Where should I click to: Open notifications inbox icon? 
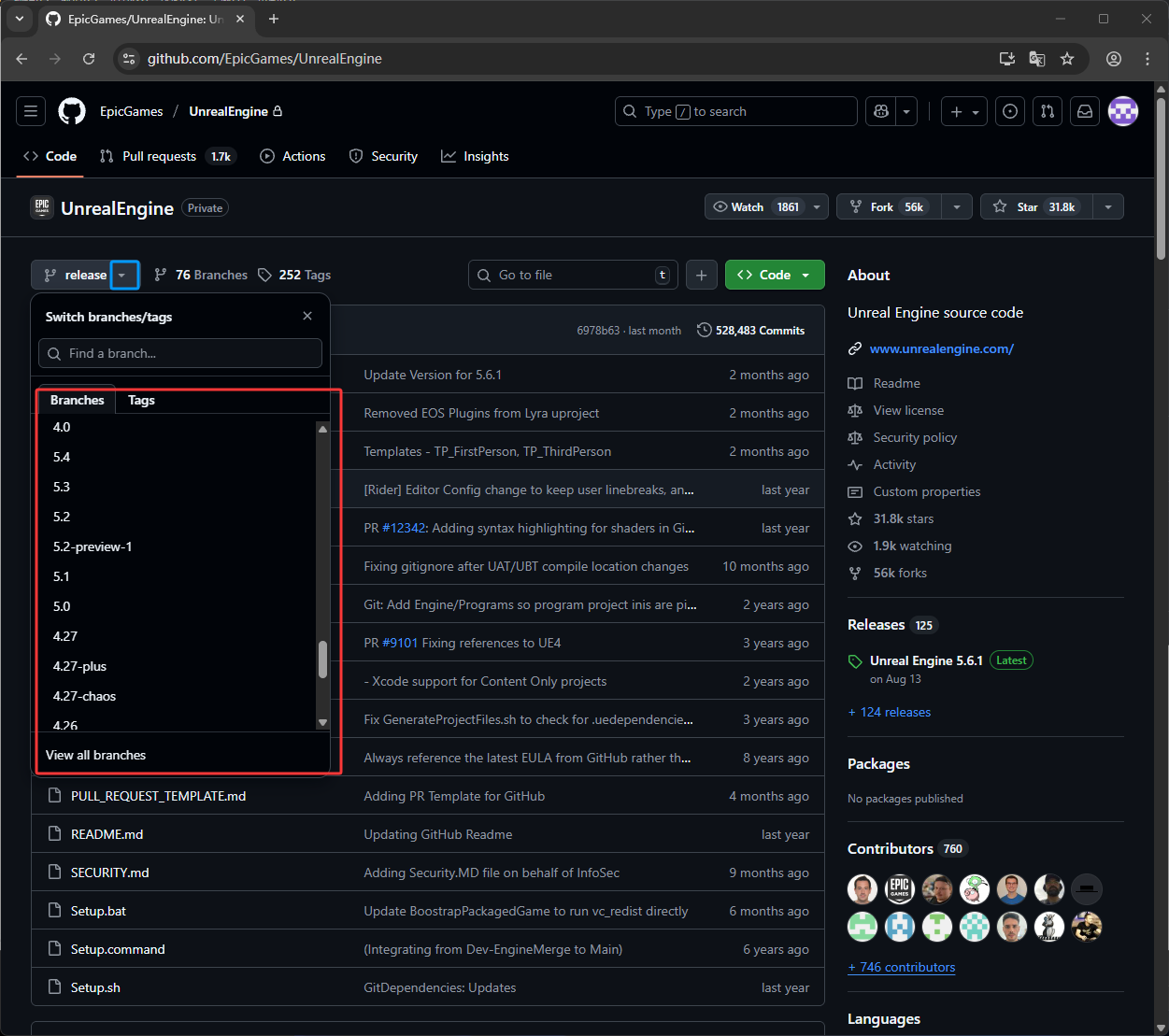(1085, 111)
